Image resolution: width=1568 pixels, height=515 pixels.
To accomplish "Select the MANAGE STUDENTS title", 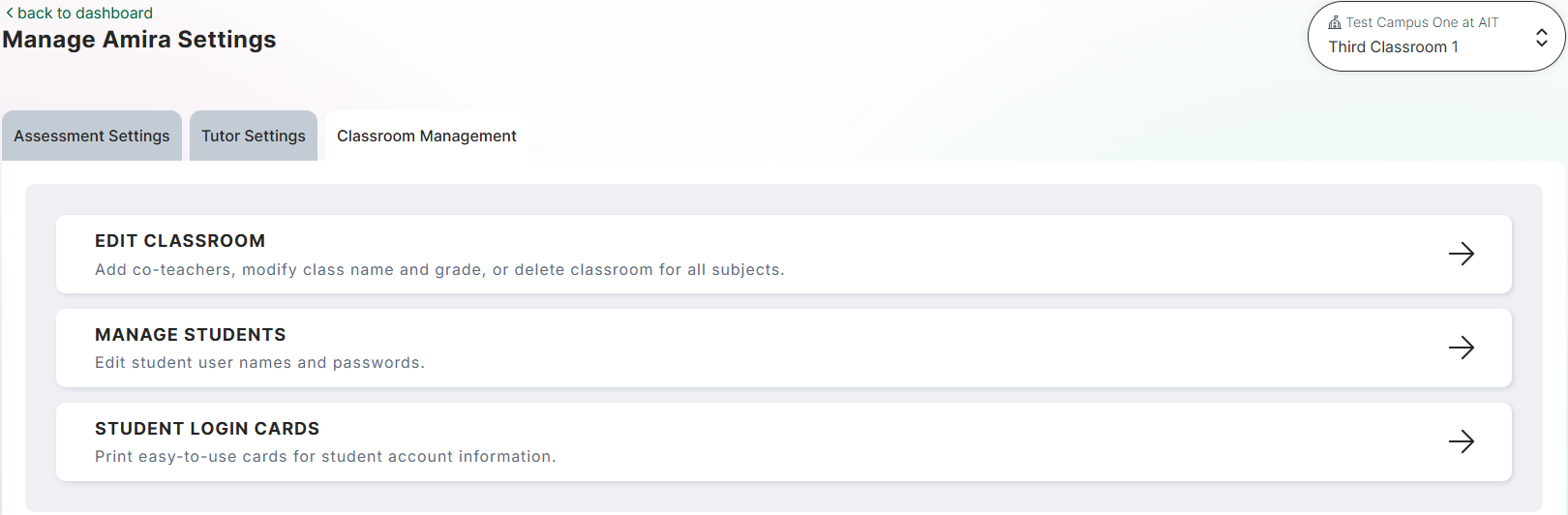I will coord(191,335).
